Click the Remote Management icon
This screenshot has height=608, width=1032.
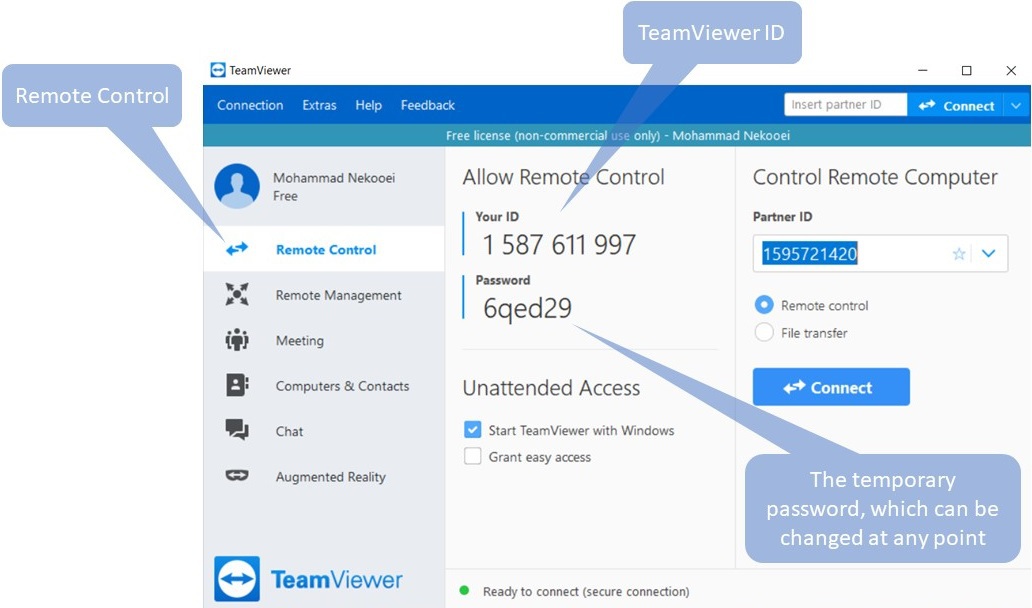[x=237, y=294]
